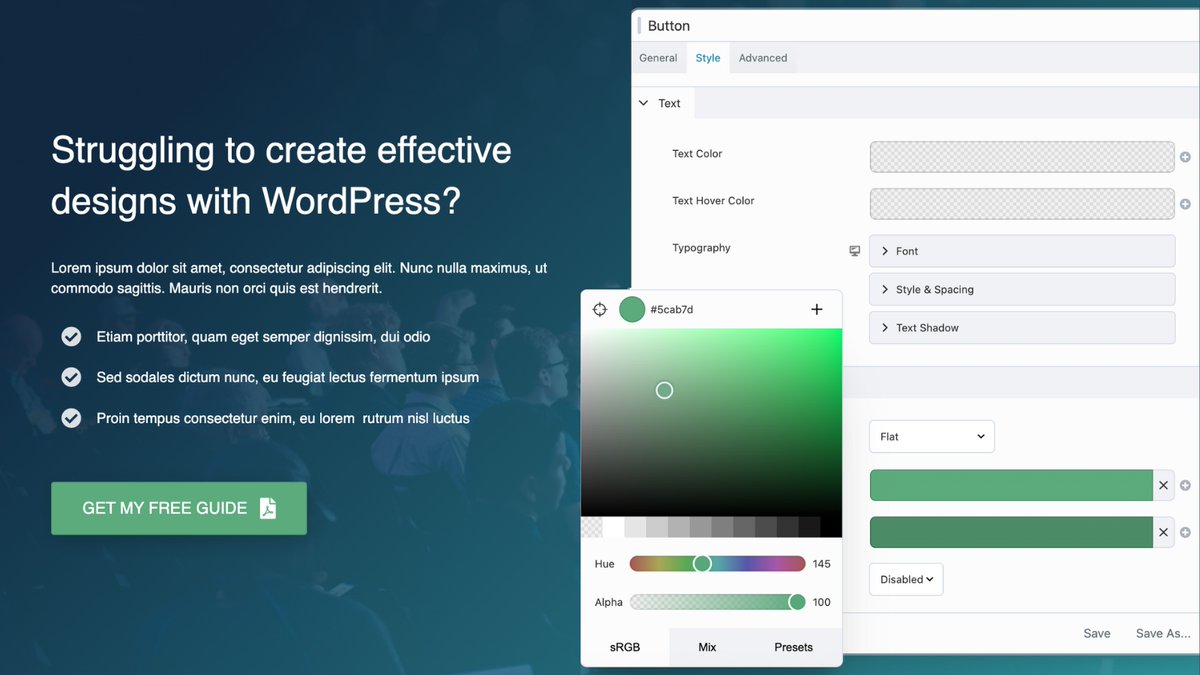
Task: Click the plus icon beside Text Color
Action: pyautogui.click(x=1185, y=157)
